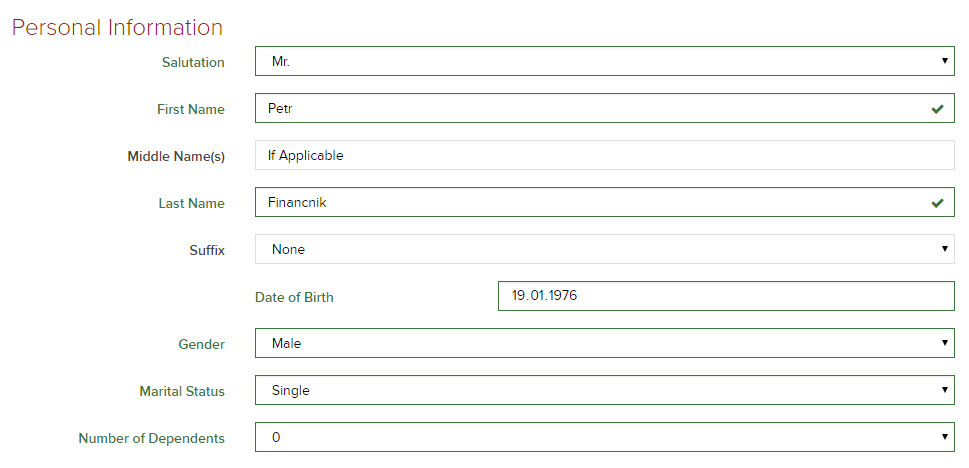Open the Gender dropdown showing Male
Screen dimensions: 969x468
point(604,343)
